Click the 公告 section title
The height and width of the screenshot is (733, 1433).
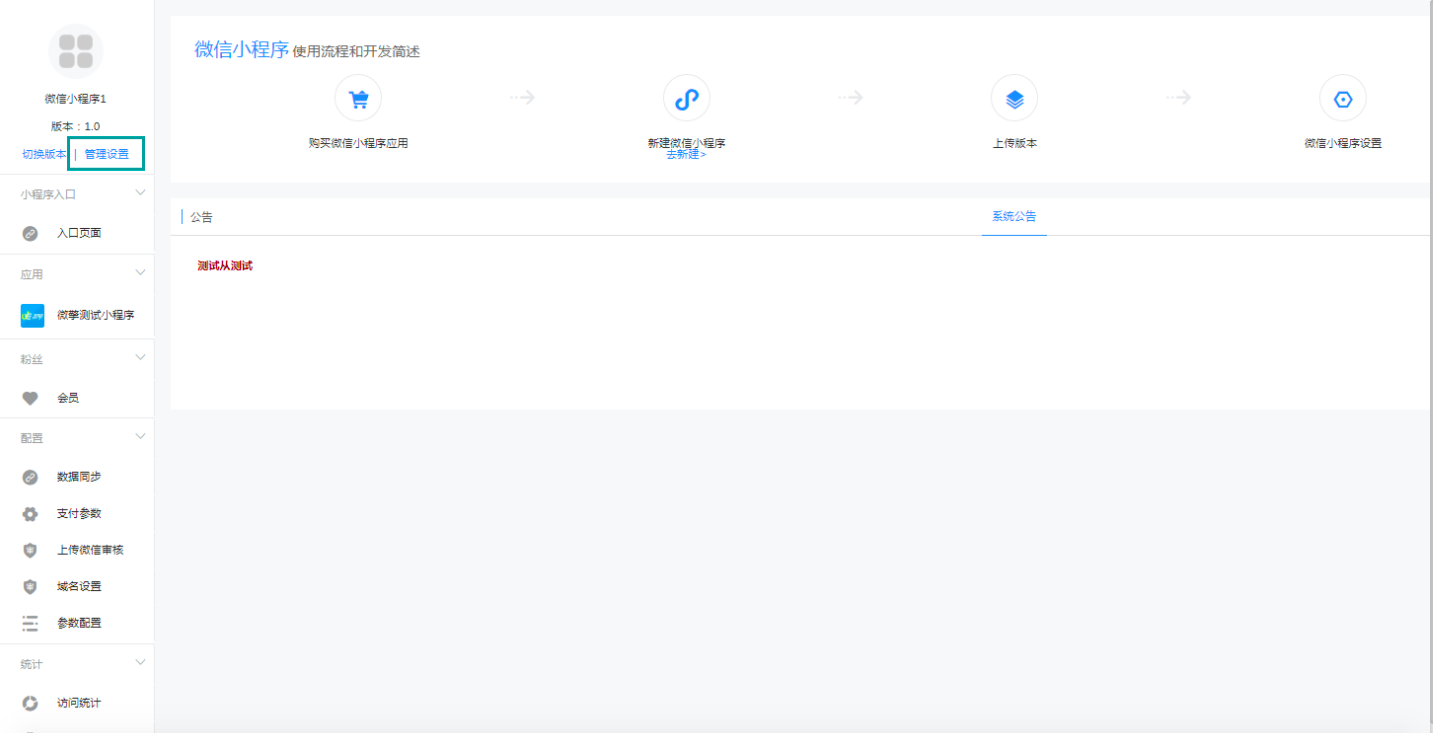(201, 217)
